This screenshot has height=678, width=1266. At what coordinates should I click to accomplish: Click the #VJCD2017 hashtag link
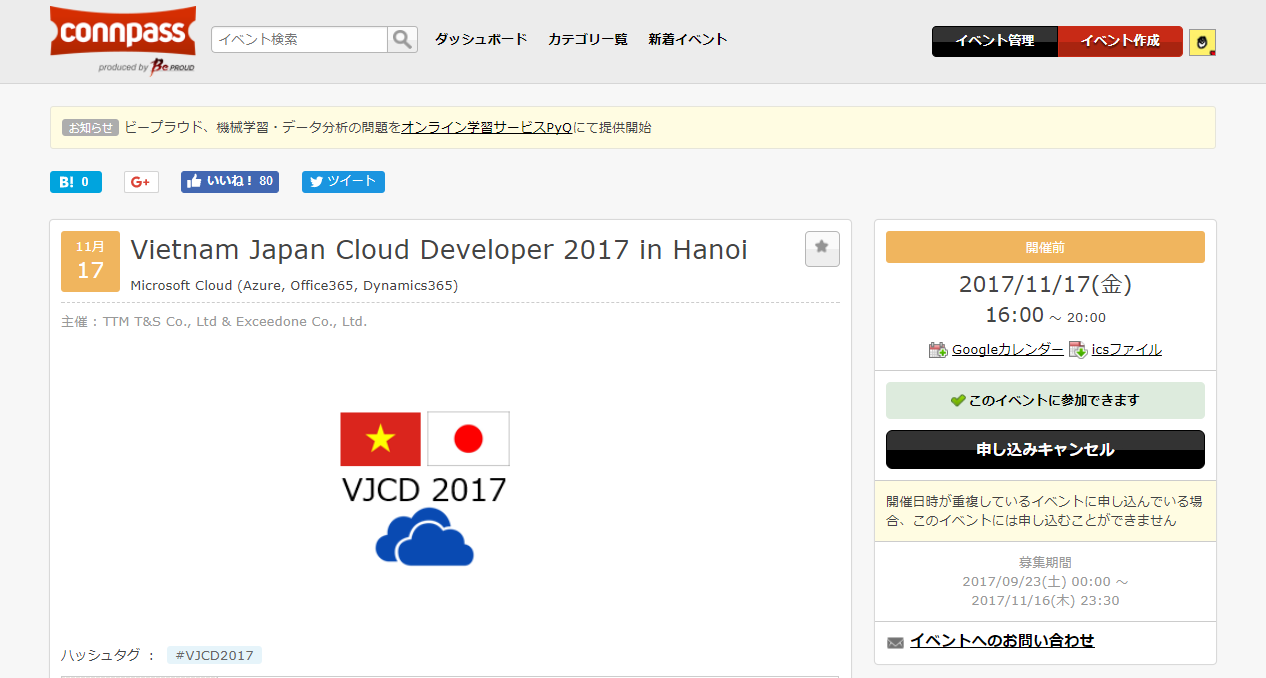215,654
